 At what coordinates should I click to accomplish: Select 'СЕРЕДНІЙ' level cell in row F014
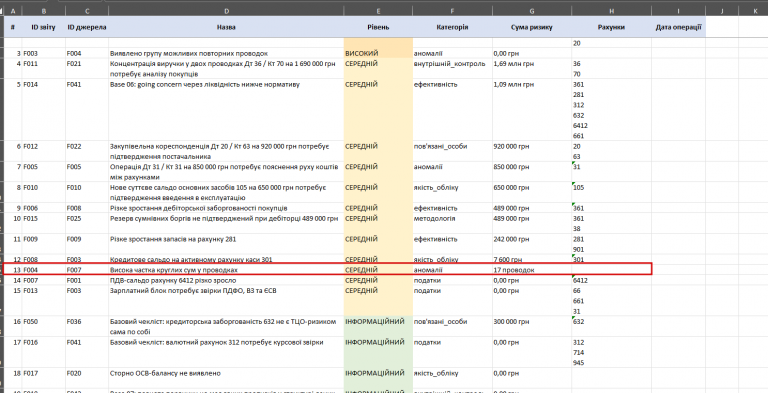(x=378, y=110)
